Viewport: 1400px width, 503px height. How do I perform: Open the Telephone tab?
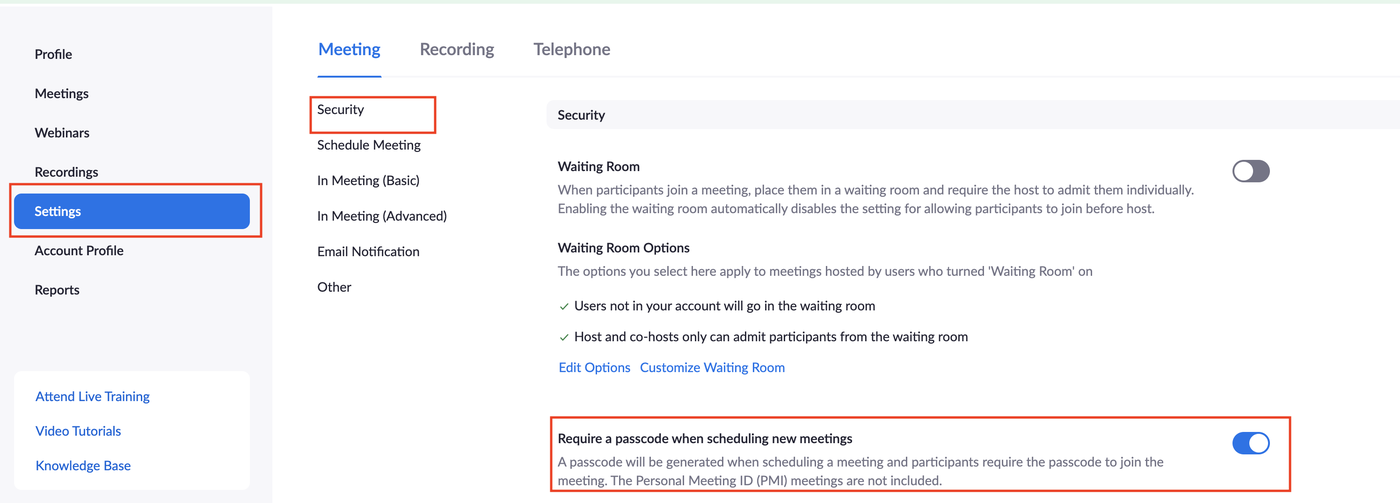click(572, 49)
